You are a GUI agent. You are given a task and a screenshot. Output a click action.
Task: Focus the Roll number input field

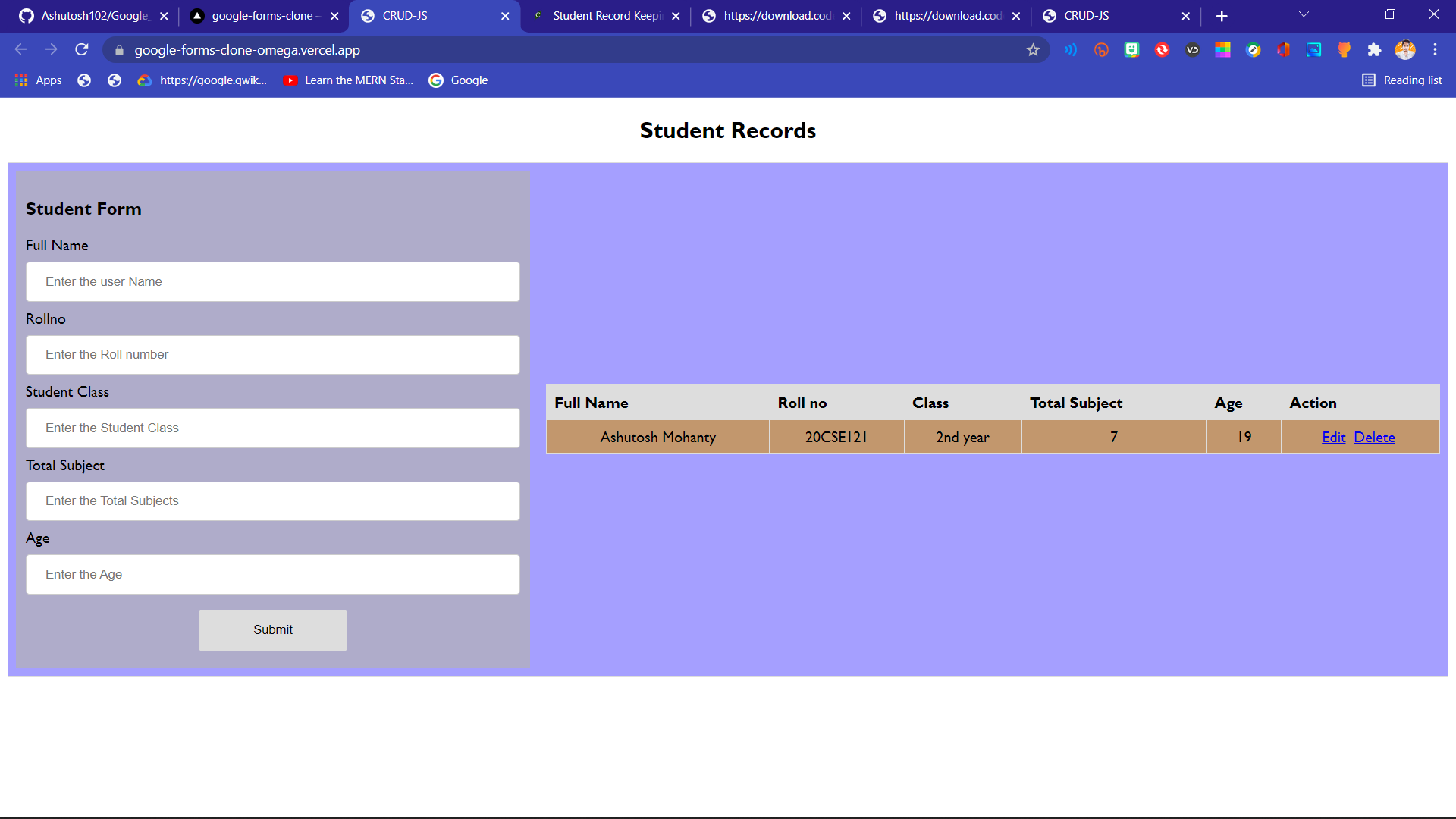pos(273,355)
